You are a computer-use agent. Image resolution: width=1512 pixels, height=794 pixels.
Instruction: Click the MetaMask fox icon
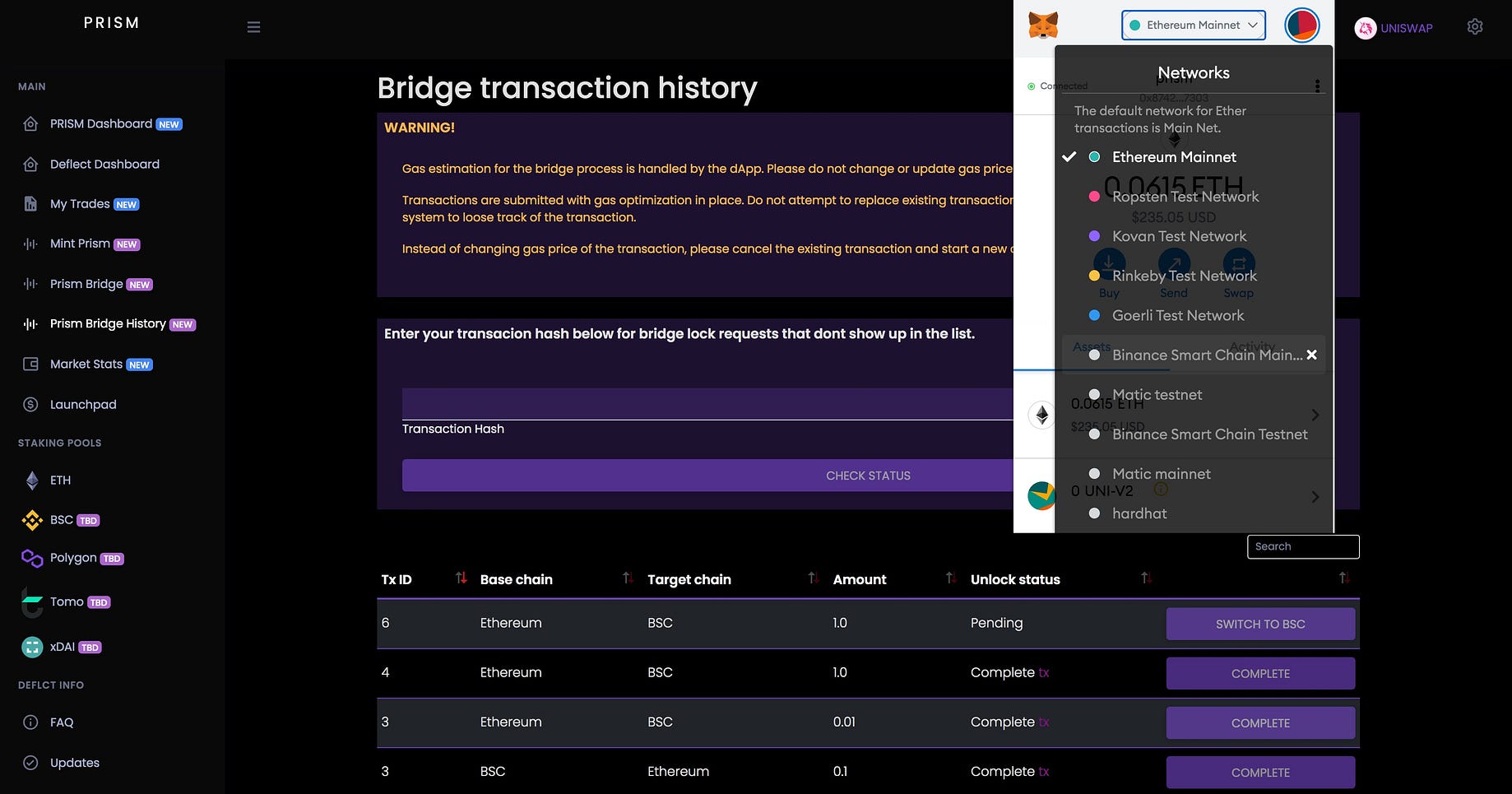click(1043, 26)
